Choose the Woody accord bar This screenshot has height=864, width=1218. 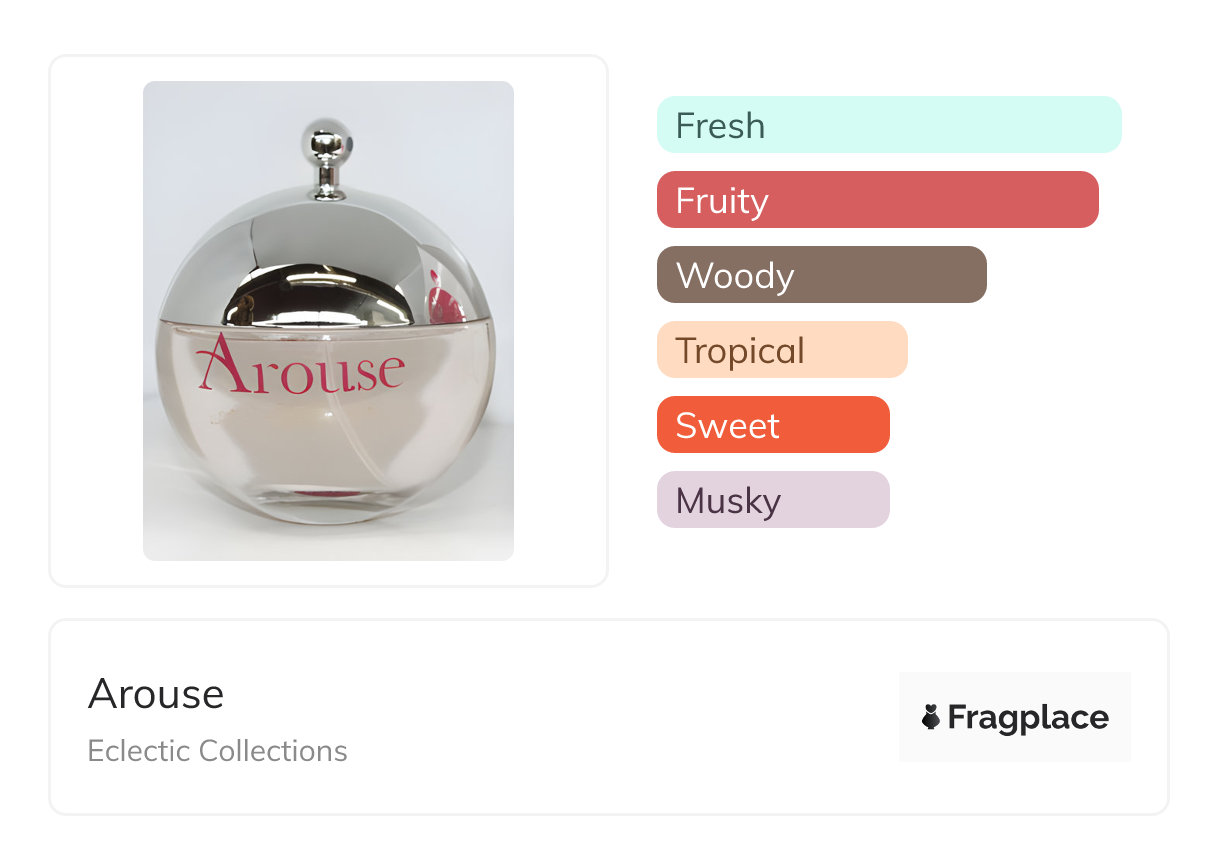click(x=822, y=275)
